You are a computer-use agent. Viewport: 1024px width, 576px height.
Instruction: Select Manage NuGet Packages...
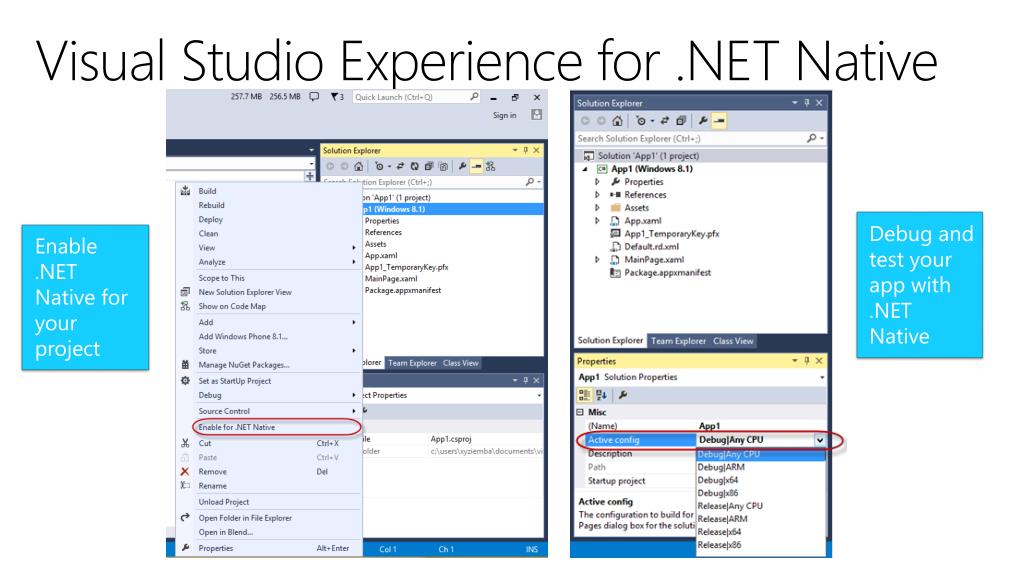pos(244,365)
